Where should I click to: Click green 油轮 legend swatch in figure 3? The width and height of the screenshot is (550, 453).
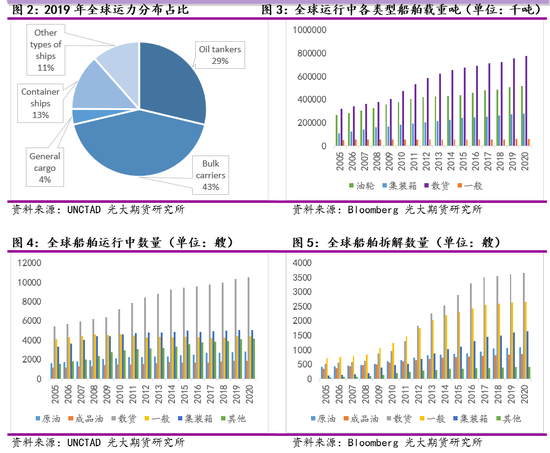pos(351,185)
